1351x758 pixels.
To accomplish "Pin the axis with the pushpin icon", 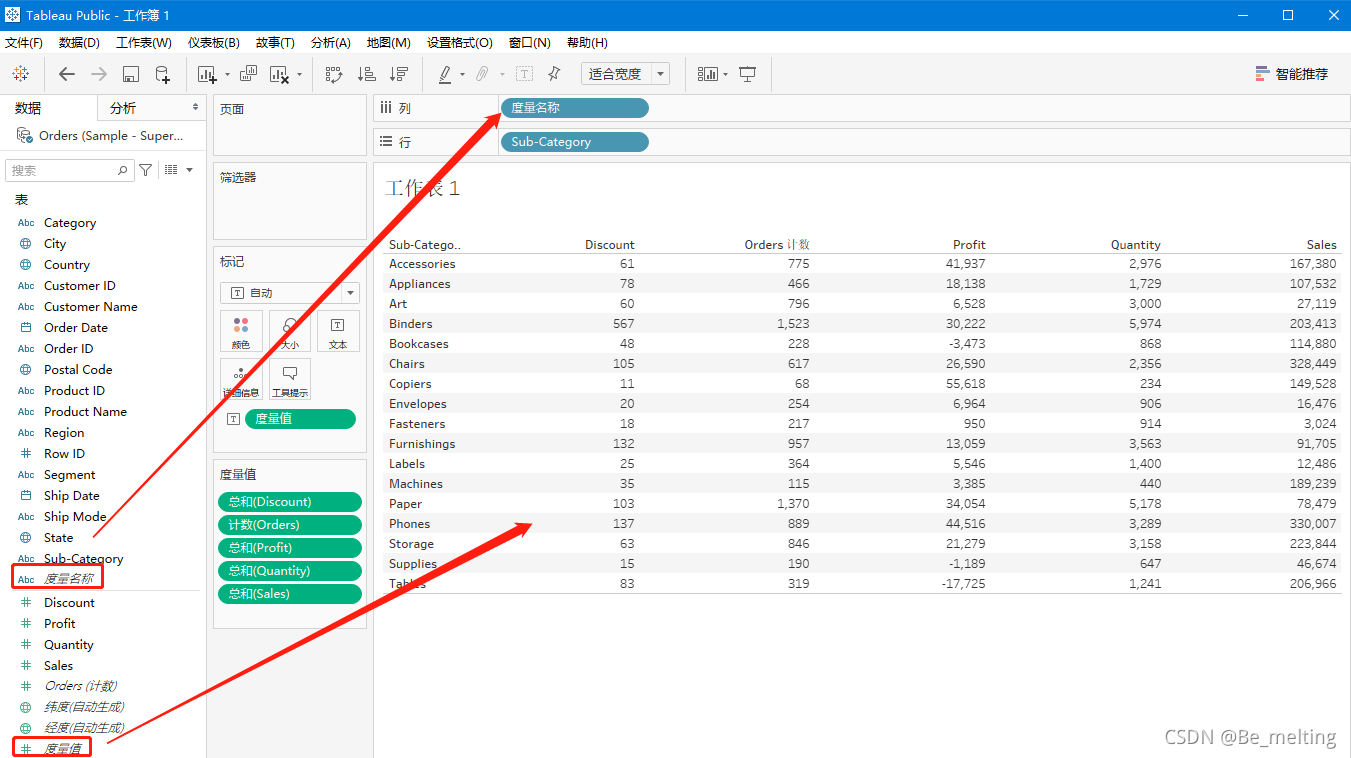I will click(x=555, y=74).
